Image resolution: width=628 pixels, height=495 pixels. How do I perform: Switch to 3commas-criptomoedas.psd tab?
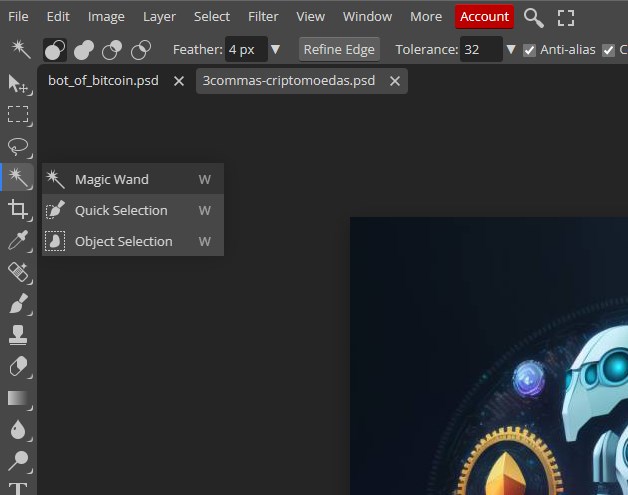pos(289,80)
